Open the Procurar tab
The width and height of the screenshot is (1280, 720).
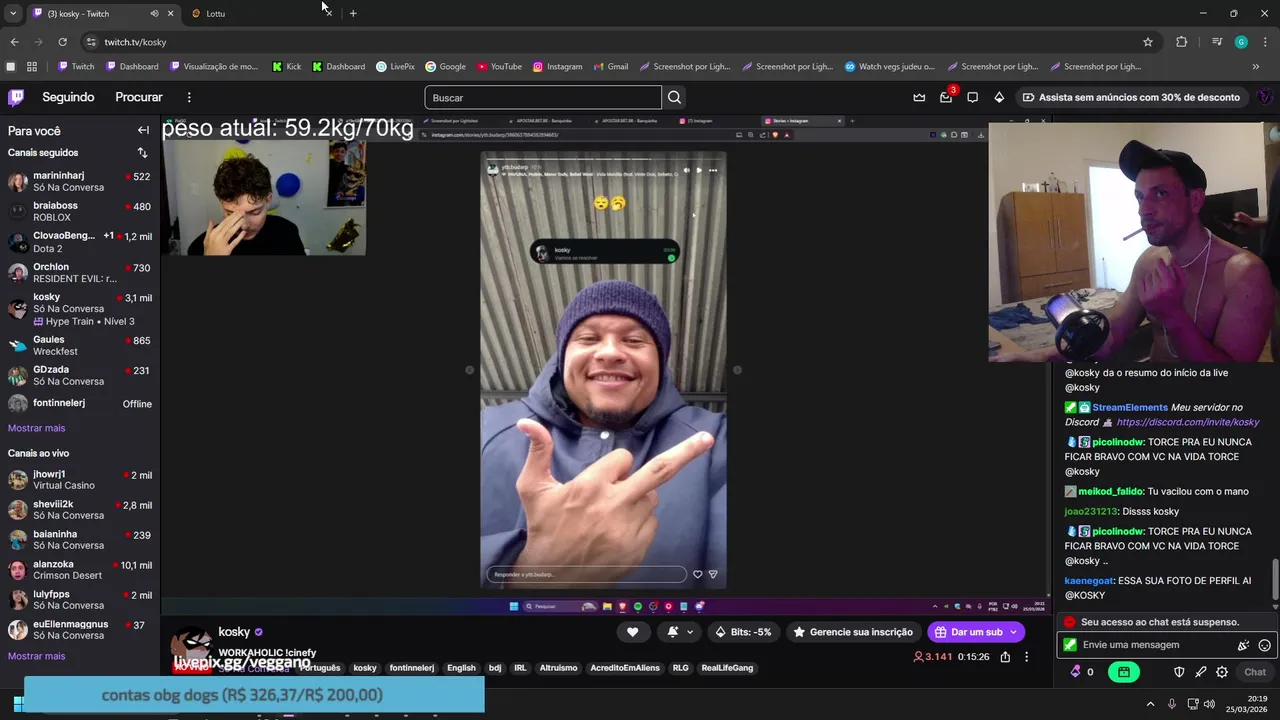click(139, 97)
